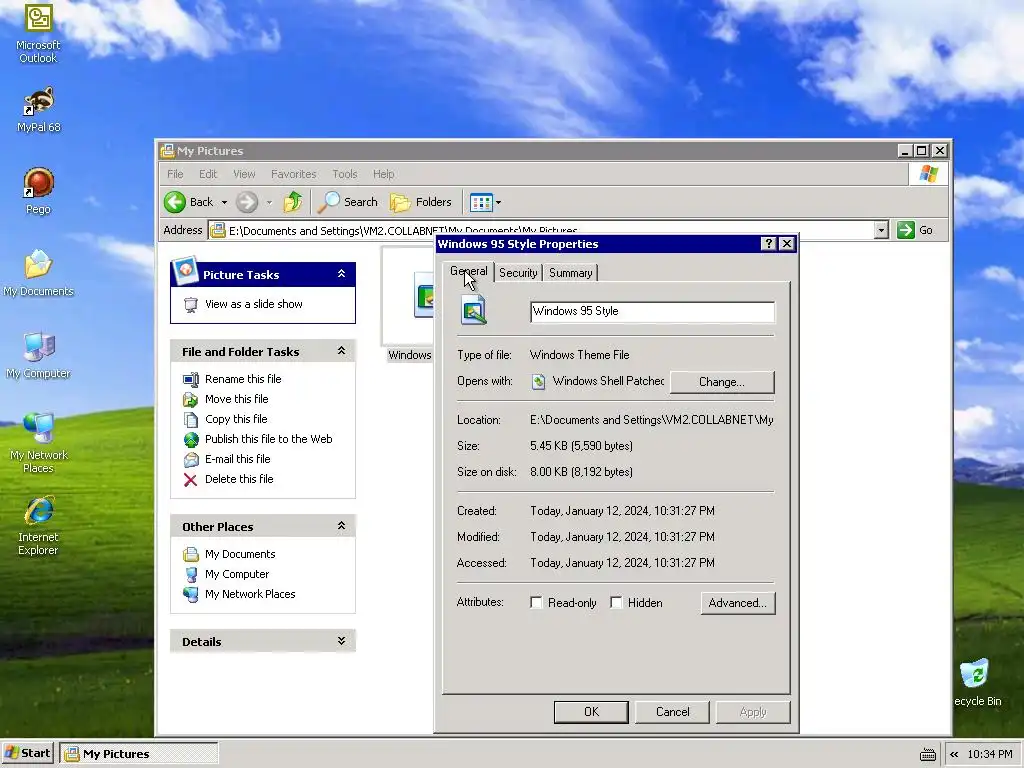Switch to the General tab
Image resolution: width=1024 pixels, height=768 pixels.
click(x=469, y=271)
